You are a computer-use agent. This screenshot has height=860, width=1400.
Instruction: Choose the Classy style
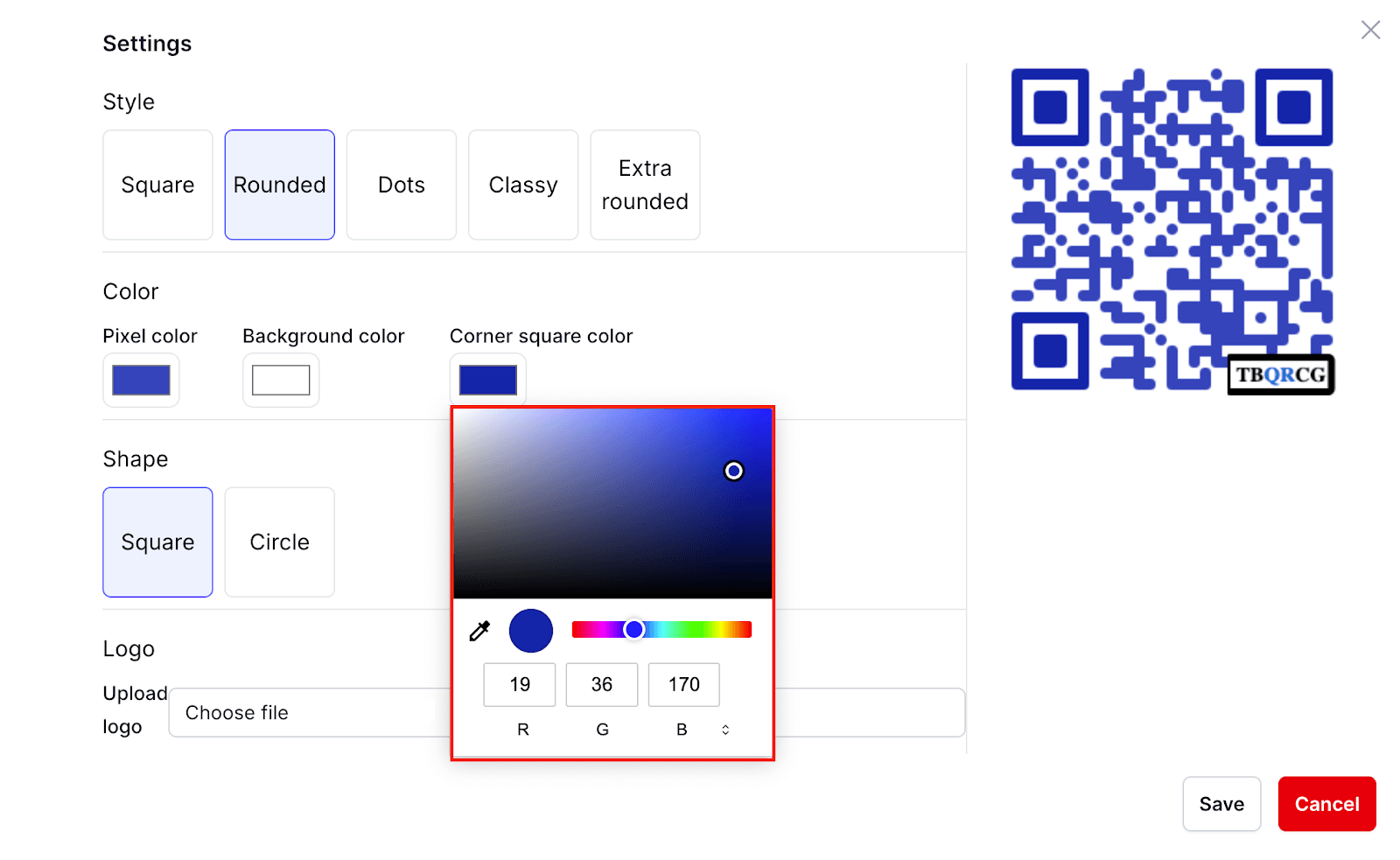pyautogui.click(x=523, y=185)
